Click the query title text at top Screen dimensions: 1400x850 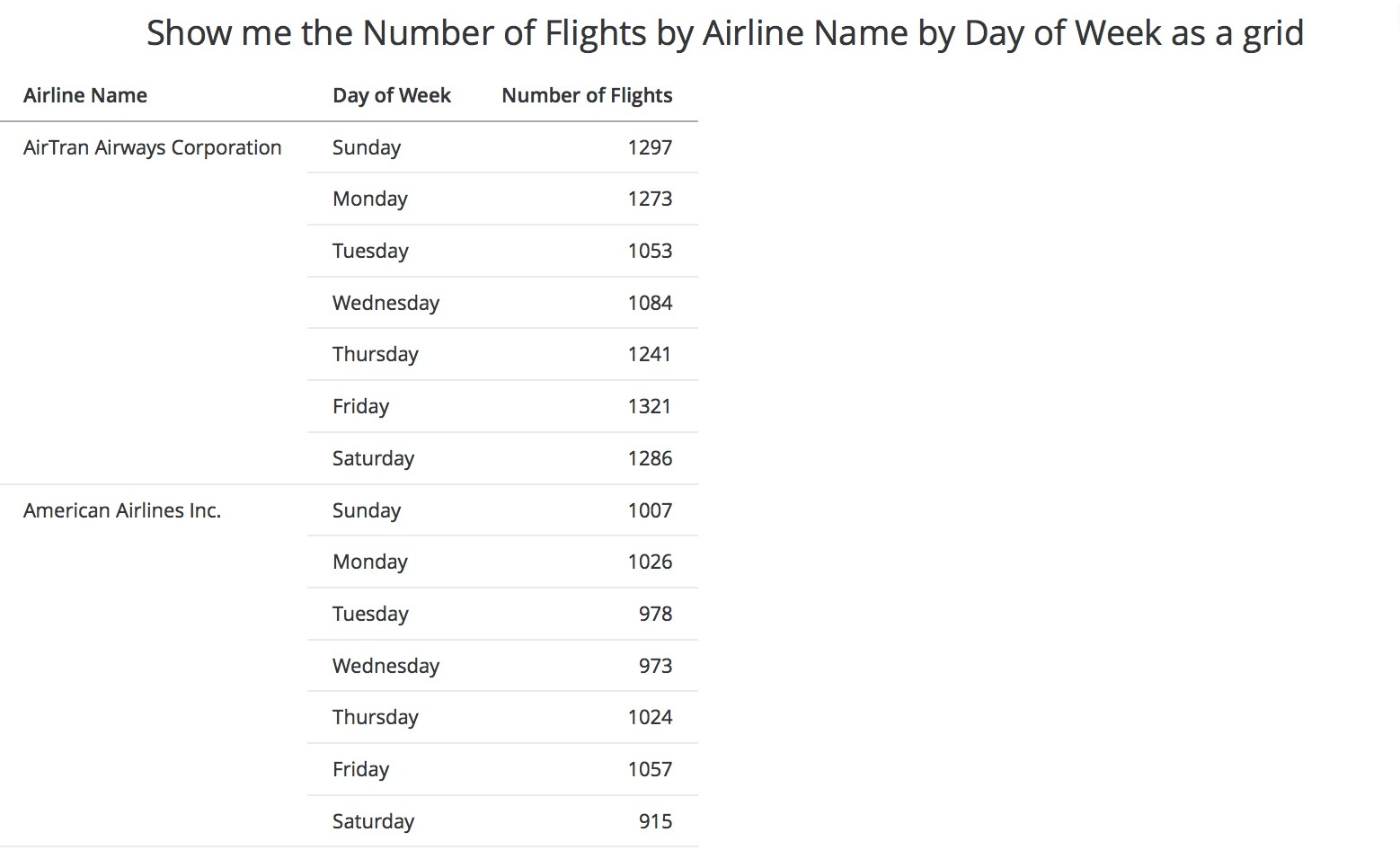pyautogui.click(x=724, y=33)
